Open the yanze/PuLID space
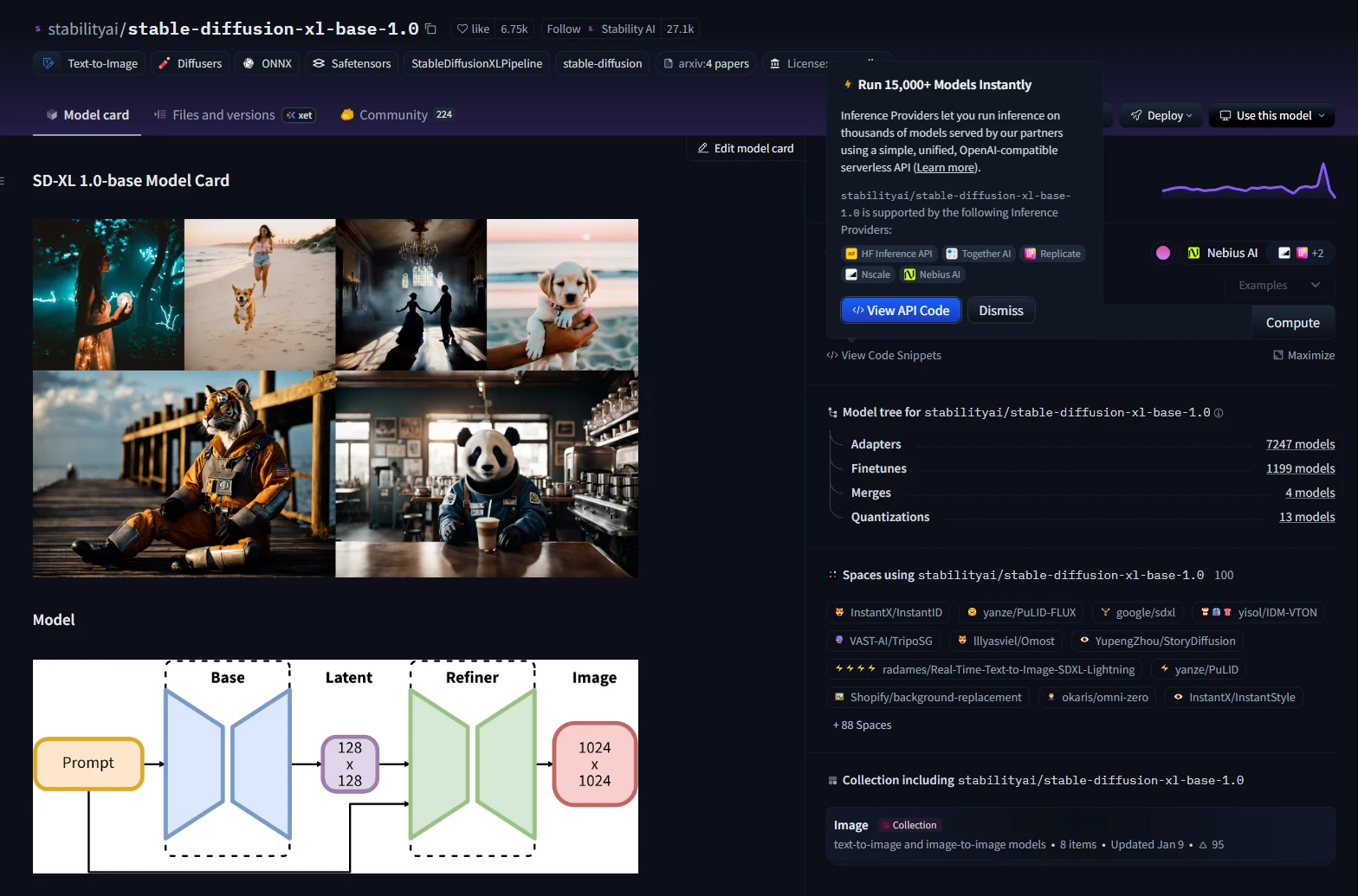The image size is (1358, 896). click(x=1199, y=670)
